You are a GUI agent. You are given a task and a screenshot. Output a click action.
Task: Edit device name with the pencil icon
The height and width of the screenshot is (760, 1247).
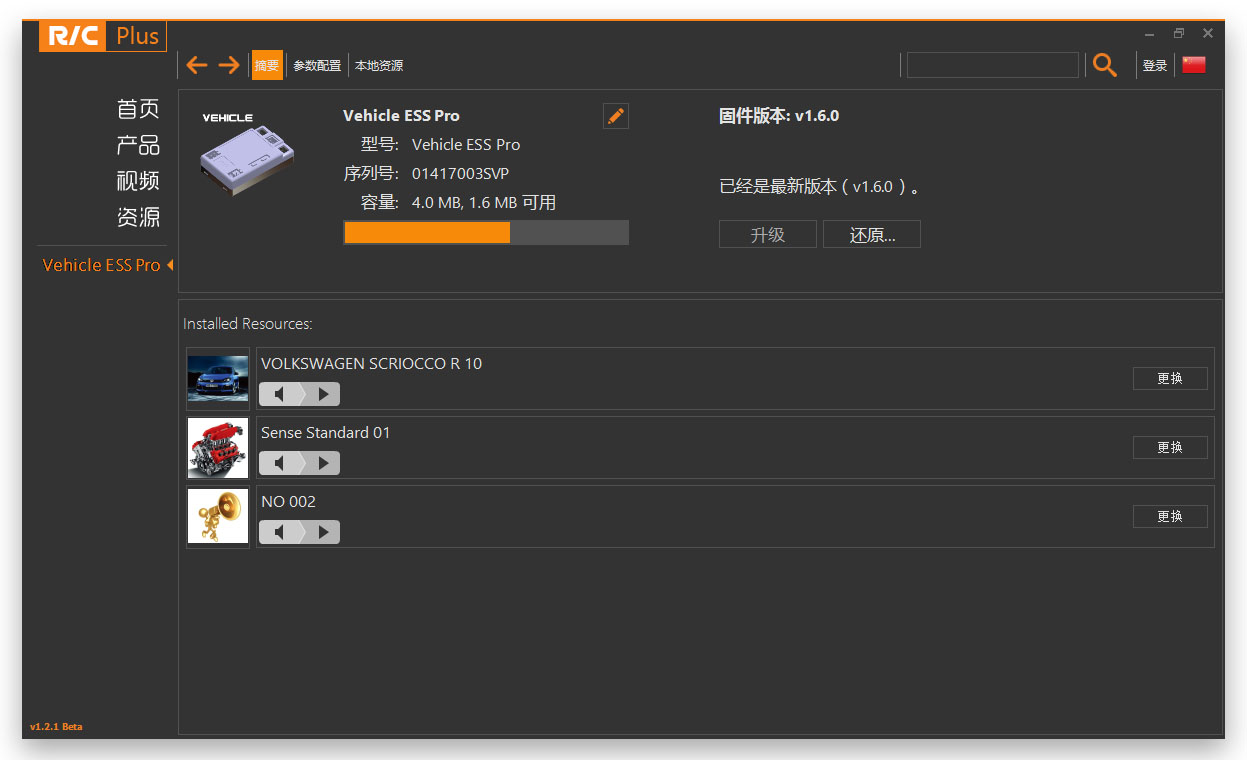tap(616, 116)
